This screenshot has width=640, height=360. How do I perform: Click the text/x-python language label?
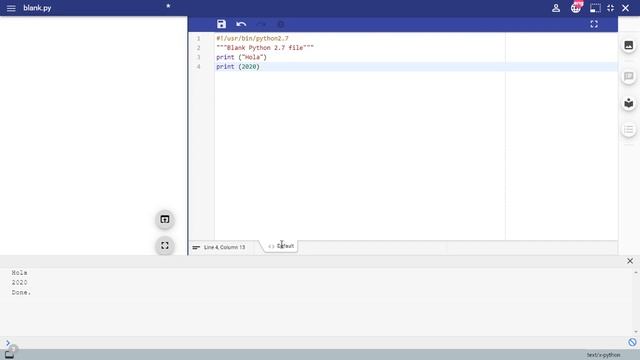[x=603, y=355]
